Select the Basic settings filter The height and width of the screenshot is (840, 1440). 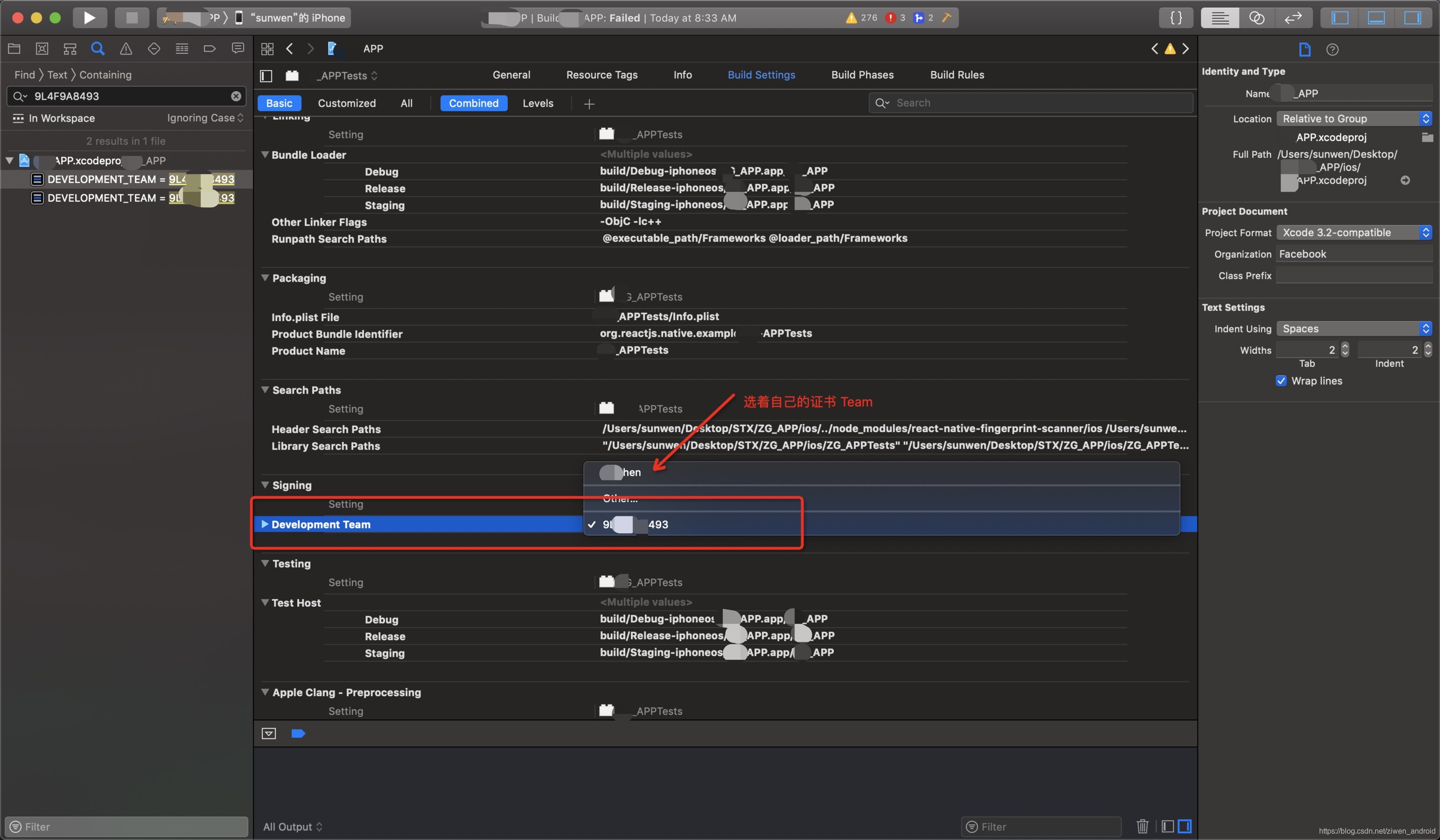point(279,103)
